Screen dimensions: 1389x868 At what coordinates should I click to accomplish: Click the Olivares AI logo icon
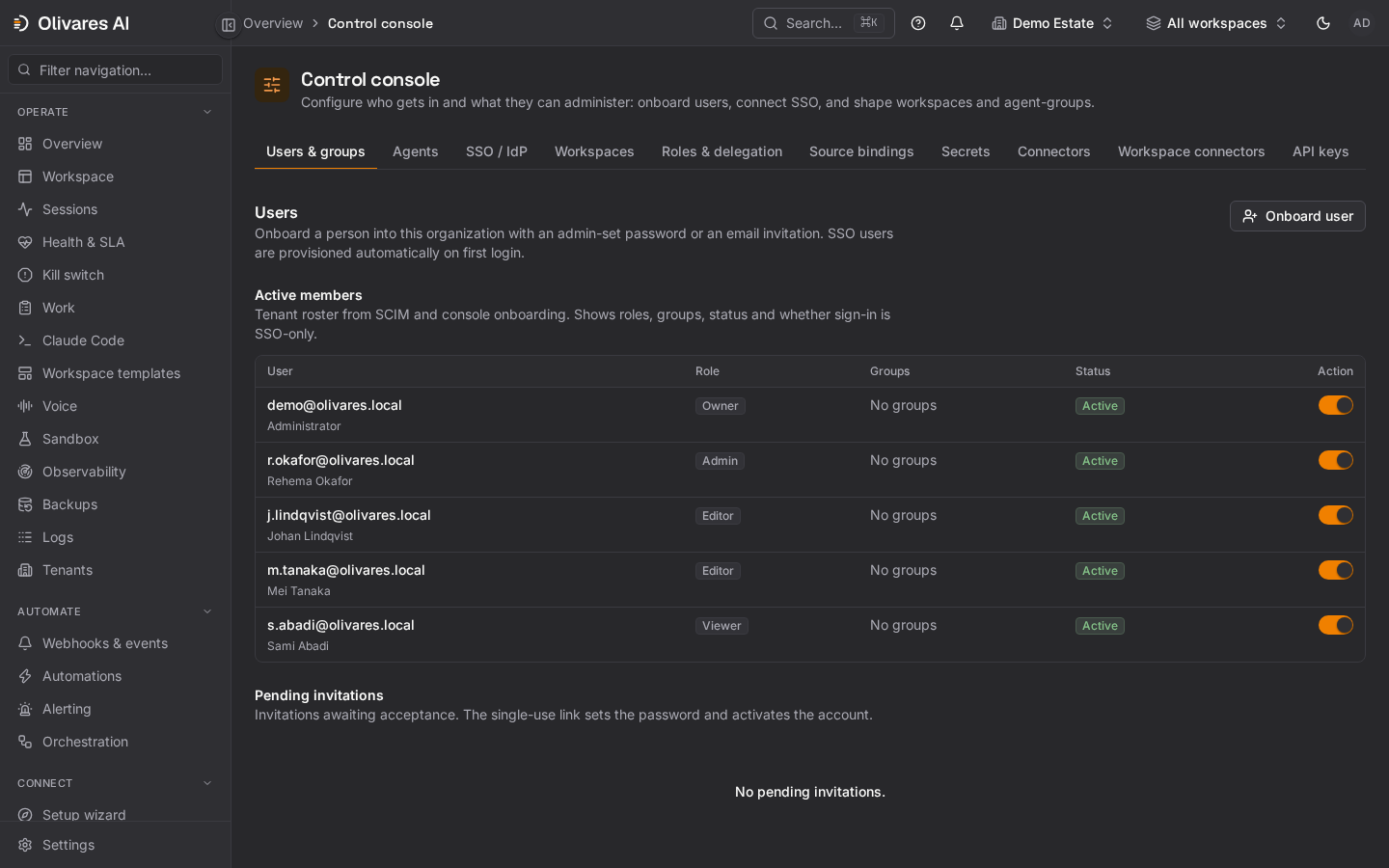pos(21,23)
